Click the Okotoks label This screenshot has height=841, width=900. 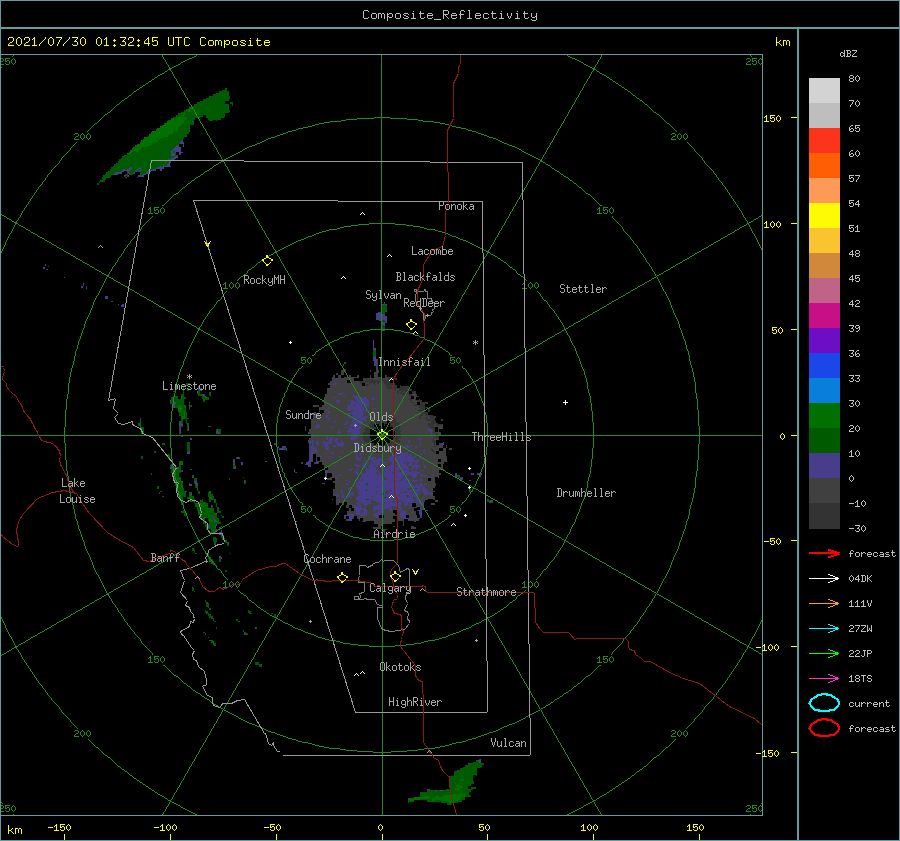[400, 667]
